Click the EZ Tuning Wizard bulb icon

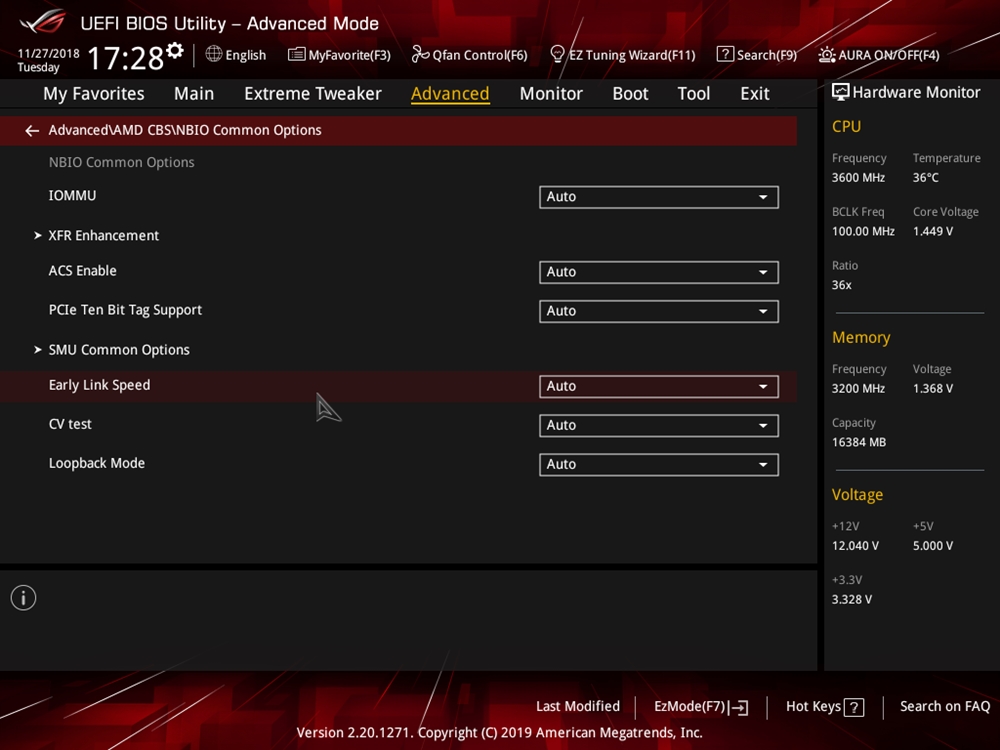click(557, 54)
